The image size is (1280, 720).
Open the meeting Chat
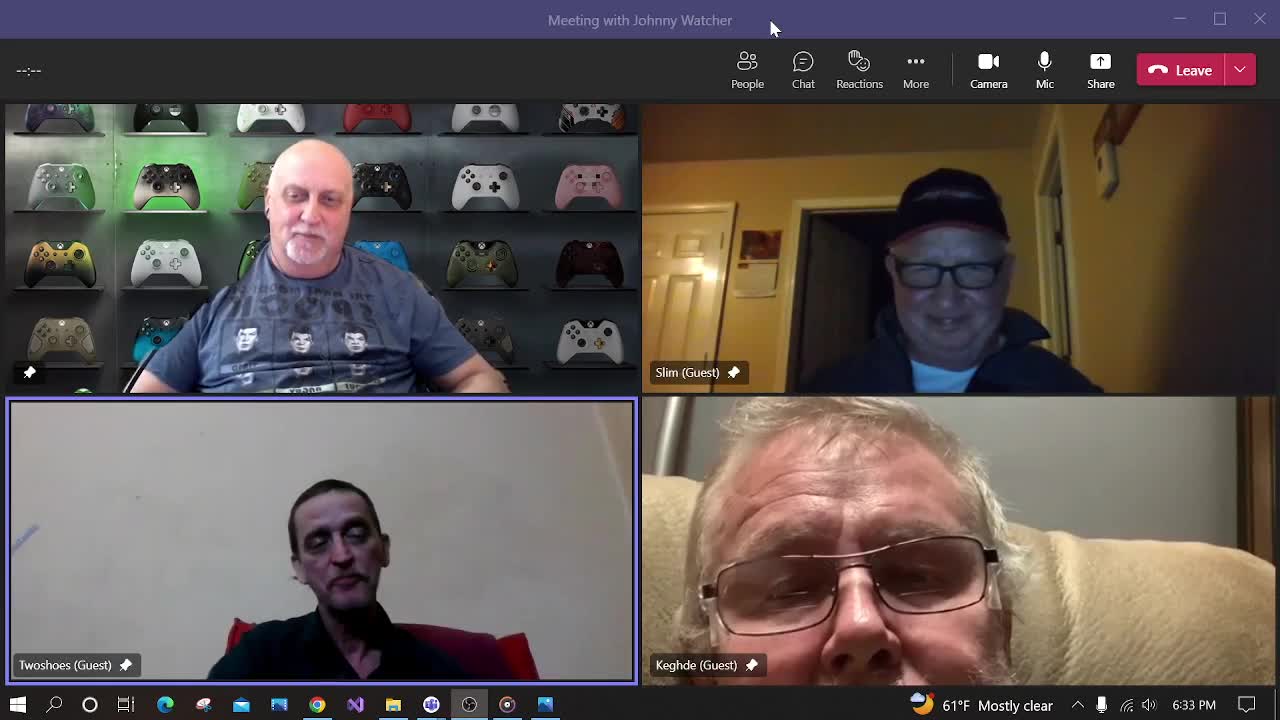coord(803,70)
